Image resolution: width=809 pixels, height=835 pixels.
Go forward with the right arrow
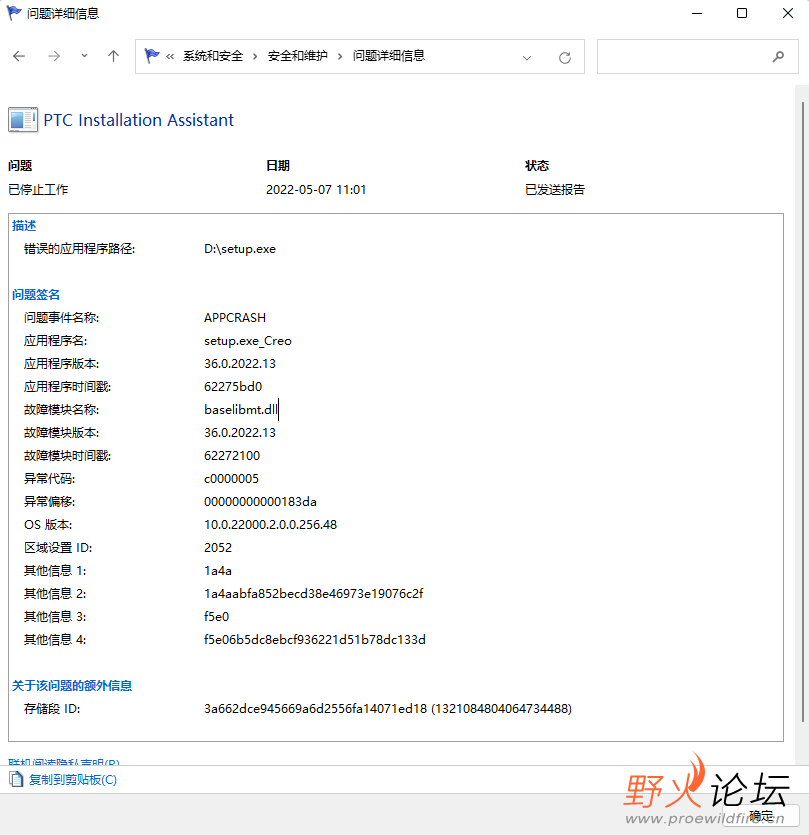coord(54,56)
